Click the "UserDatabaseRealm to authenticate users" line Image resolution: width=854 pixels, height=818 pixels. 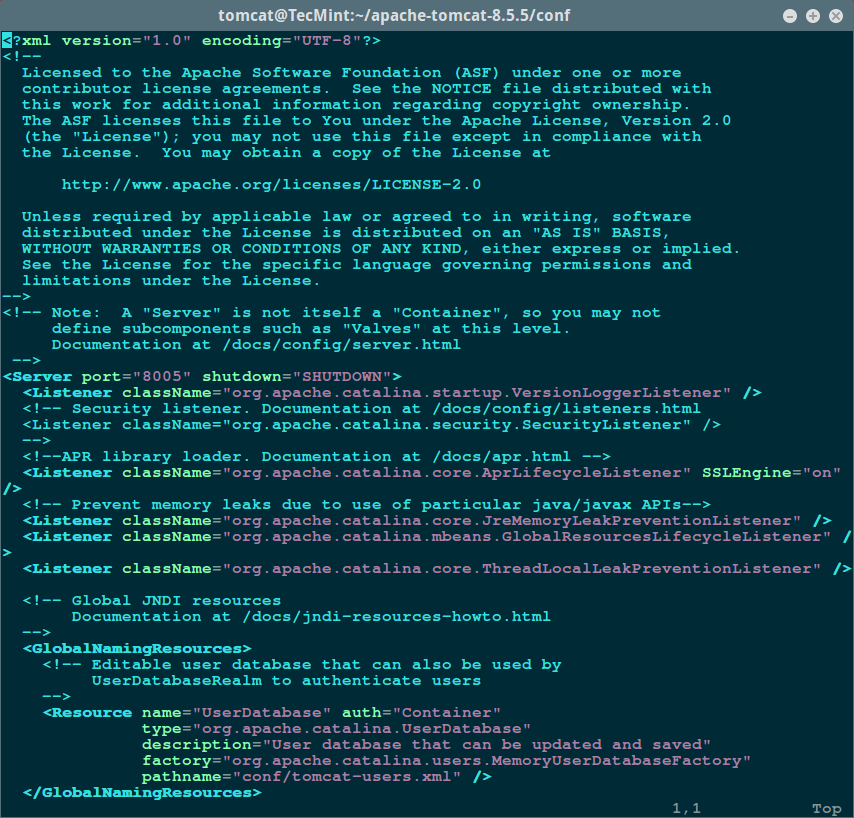point(286,681)
